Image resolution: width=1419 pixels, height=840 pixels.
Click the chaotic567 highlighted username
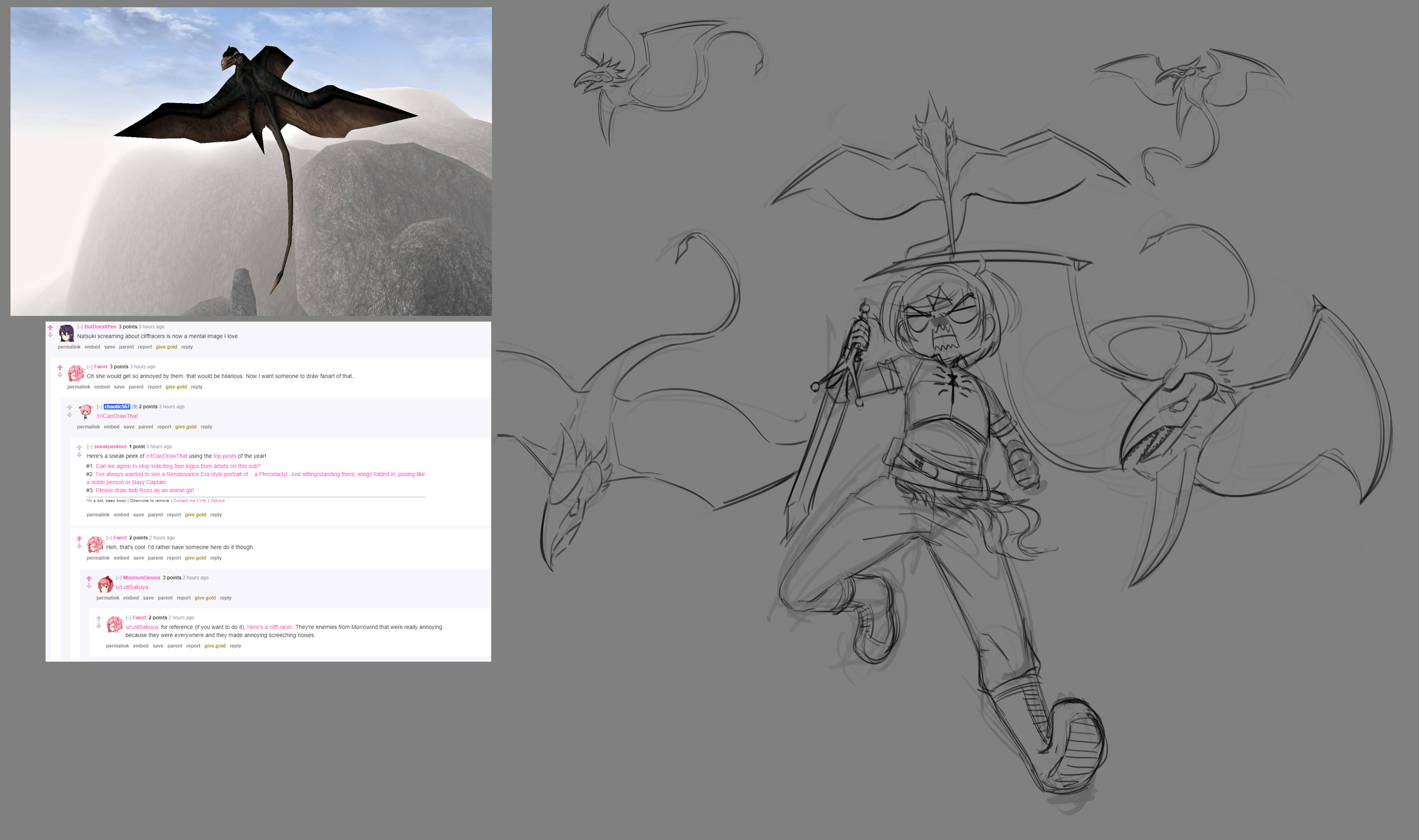click(117, 406)
